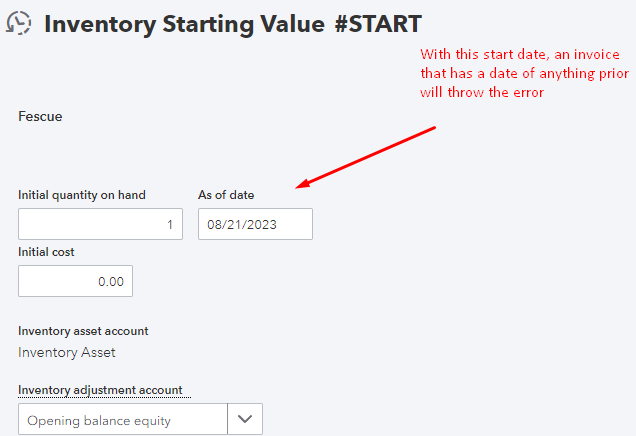Screen dimensions: 636x436
Task: Click the As of date label
Action: coord(226,194)
